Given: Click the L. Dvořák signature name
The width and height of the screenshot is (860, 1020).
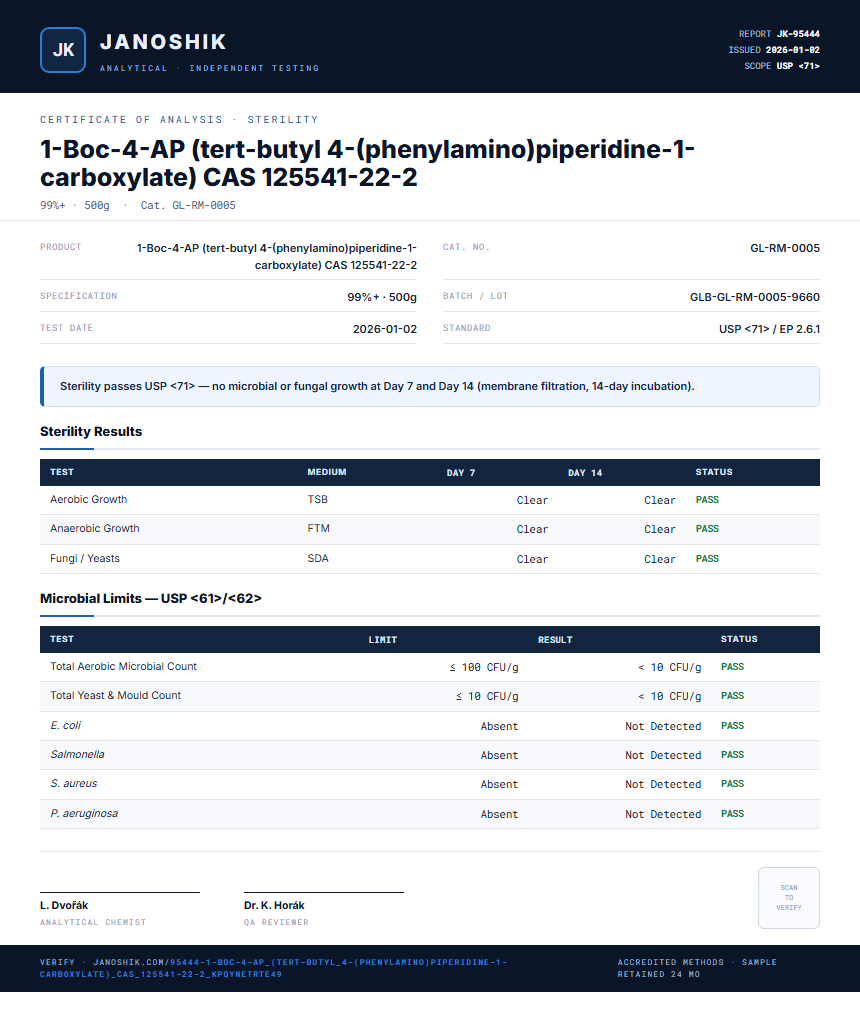Looking at the screenshot, I should [64, 906].
